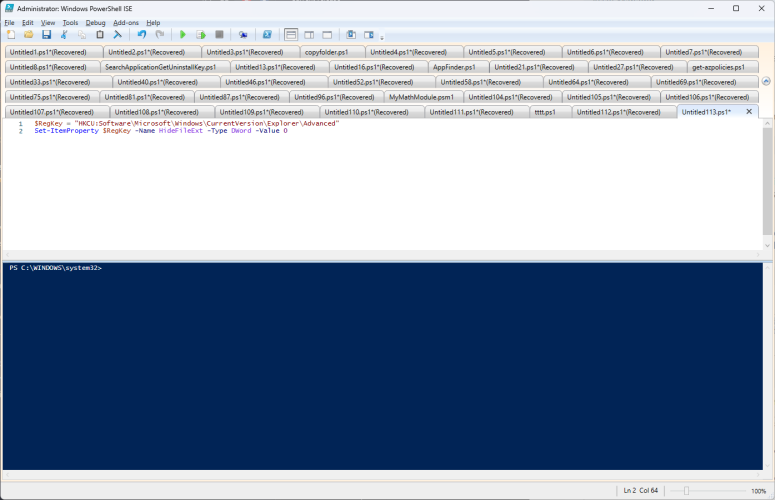The height and width of the screenshot is (500, 775).
Task: Switch to Untitled1.ps1 (Recovered) tab
Action: (x=54, y=52)
